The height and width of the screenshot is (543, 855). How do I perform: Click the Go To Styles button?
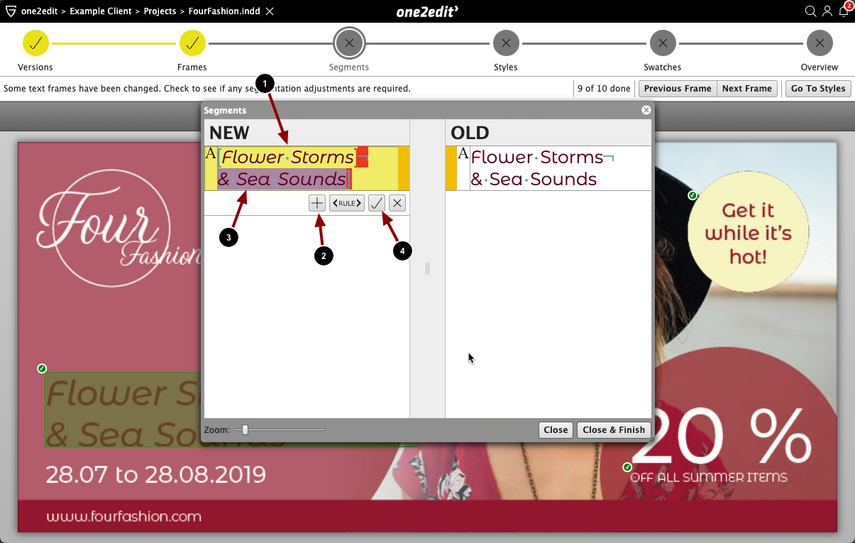pyautogui.click(x=818, y=88)
